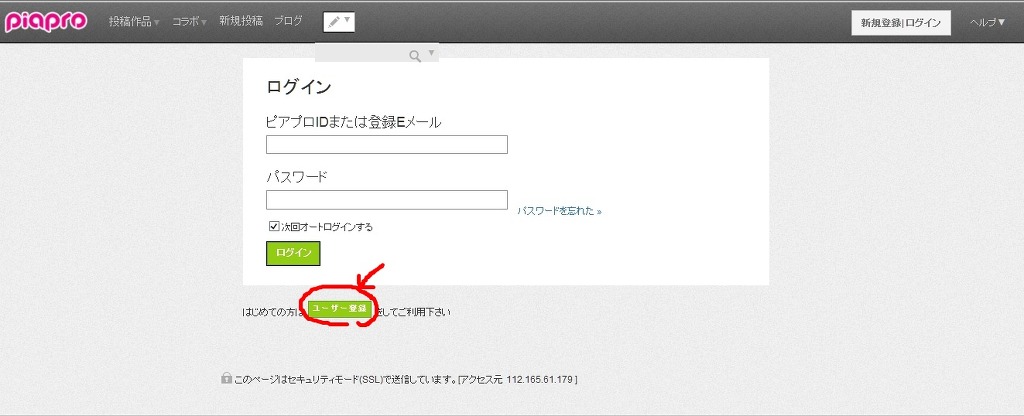Open the 投稿作品 dropdown menu
Image resolution: width=1024 pixels, height=416 pixels.
[x=134, y=22]
